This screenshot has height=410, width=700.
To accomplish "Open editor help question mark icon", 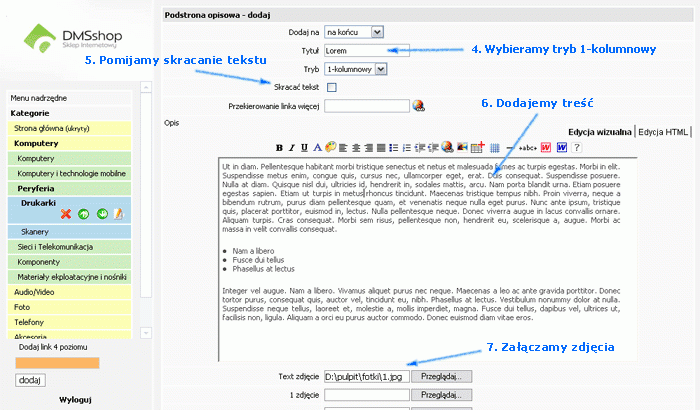I will click(577, 148).
